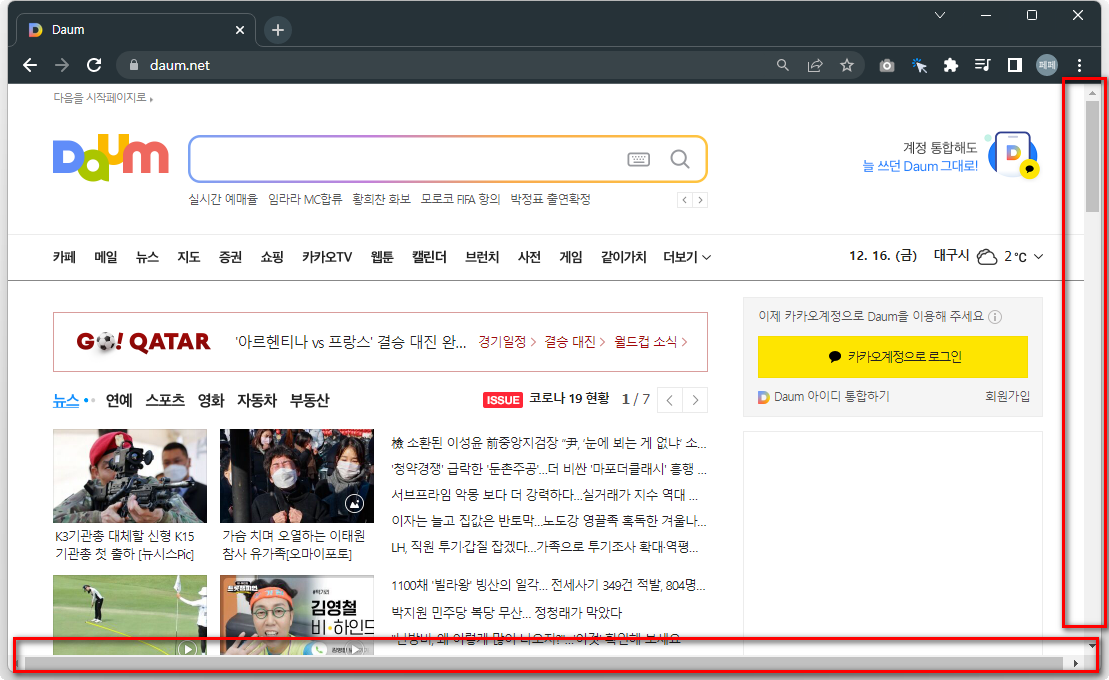Expand the weather dropdown next to 2°C

pos(1038,256)
